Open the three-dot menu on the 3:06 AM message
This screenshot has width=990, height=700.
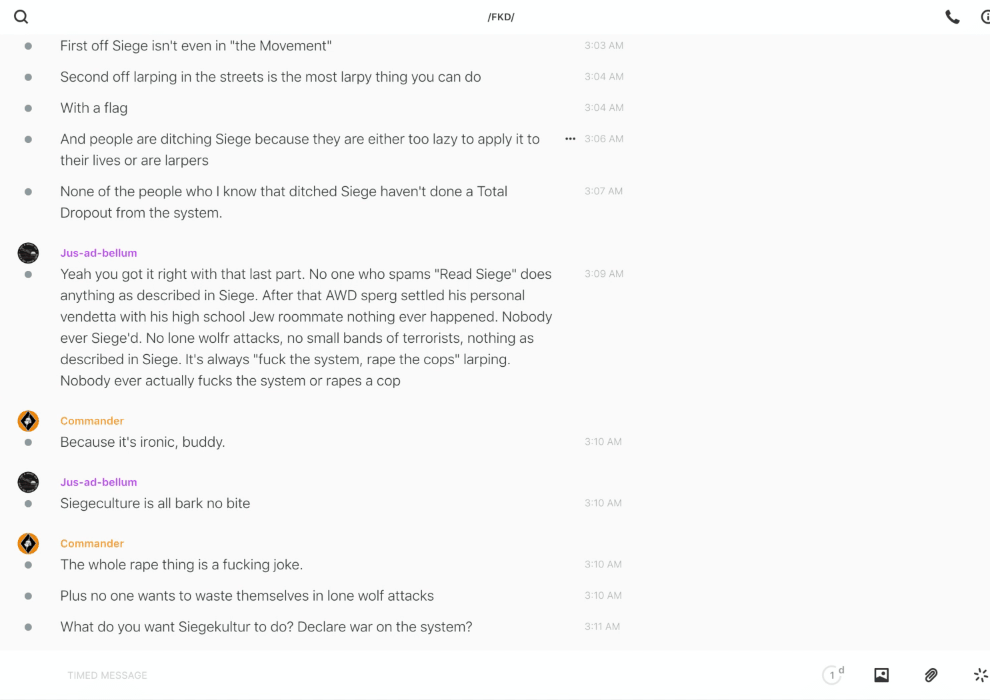570,139
